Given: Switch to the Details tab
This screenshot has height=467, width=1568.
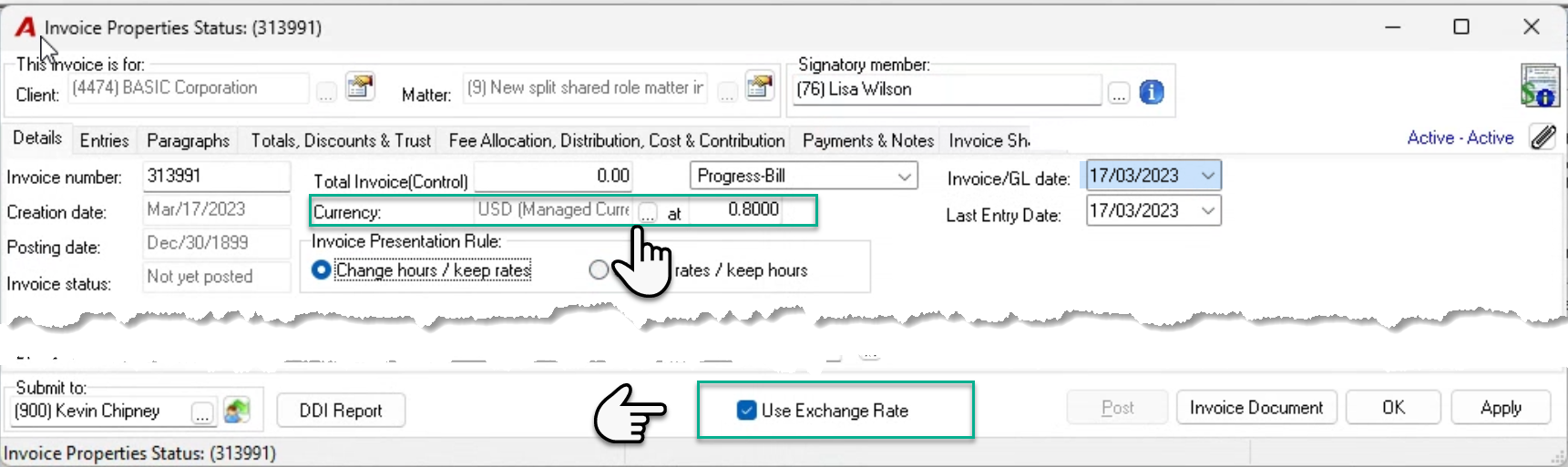Looking at the screenshot, I should [x=37, y=138].
